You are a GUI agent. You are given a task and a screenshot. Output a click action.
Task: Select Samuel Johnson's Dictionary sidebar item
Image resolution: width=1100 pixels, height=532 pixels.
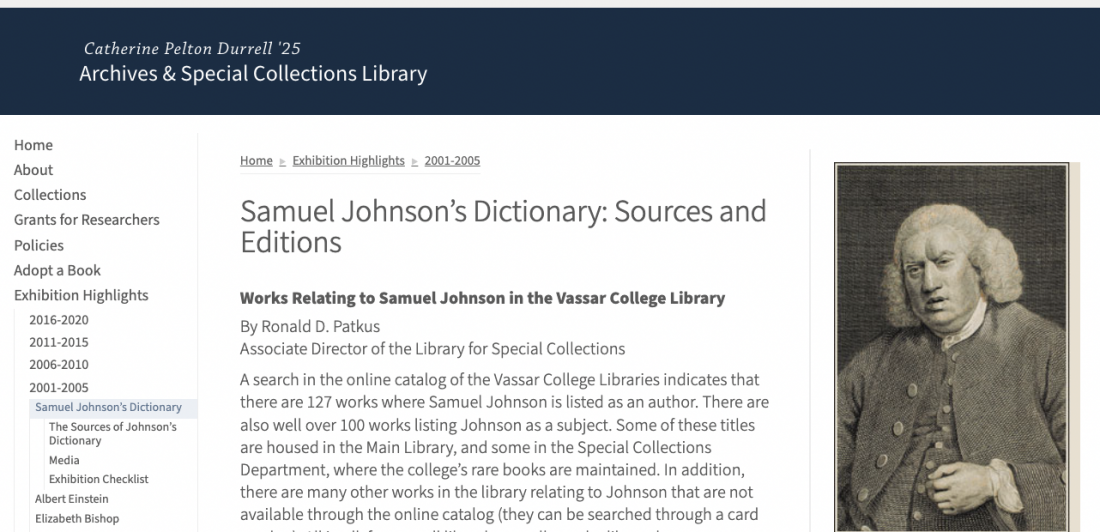pos(108,407)
